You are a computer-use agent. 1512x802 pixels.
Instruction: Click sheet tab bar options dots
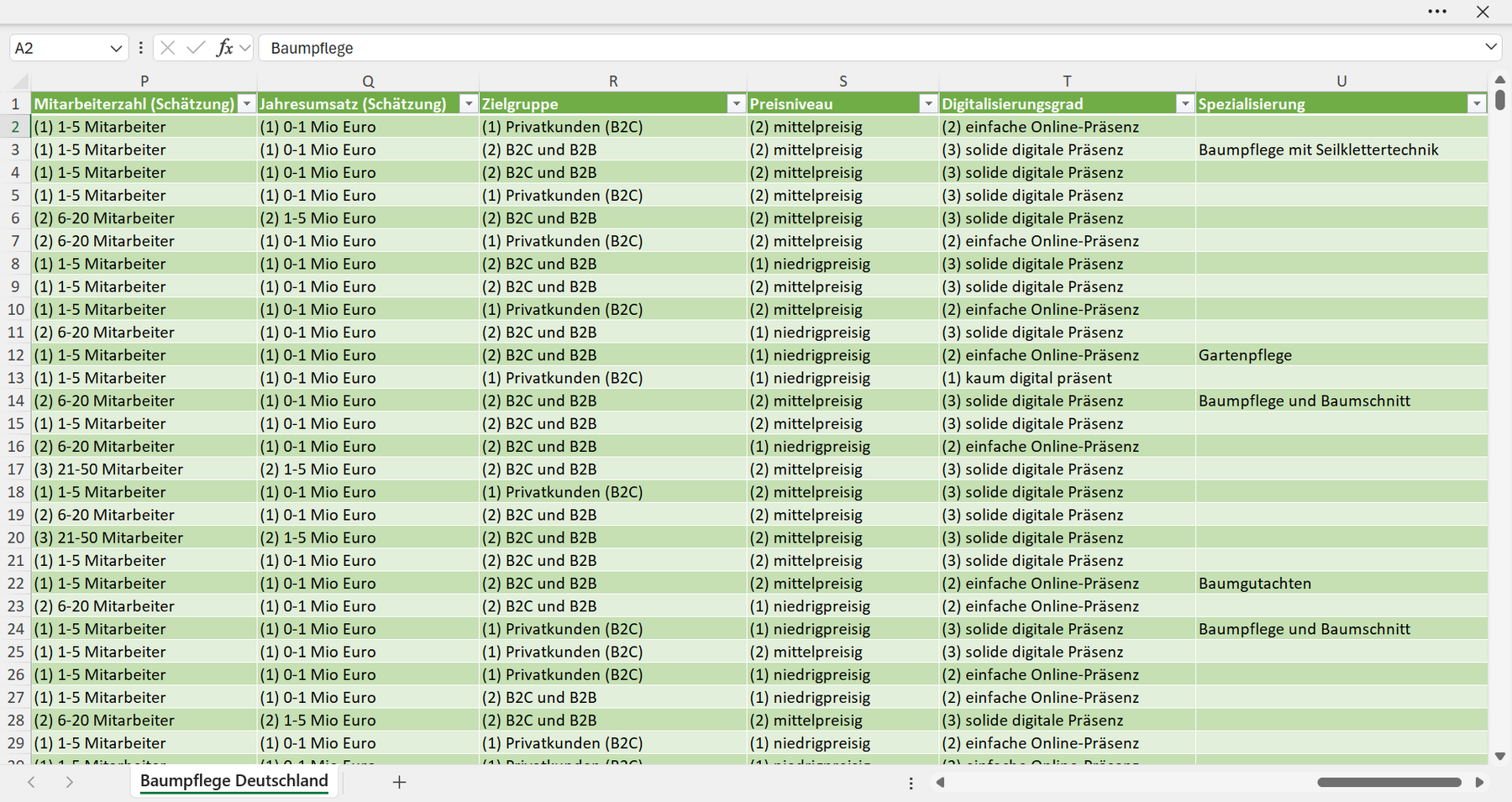[911, 783]
